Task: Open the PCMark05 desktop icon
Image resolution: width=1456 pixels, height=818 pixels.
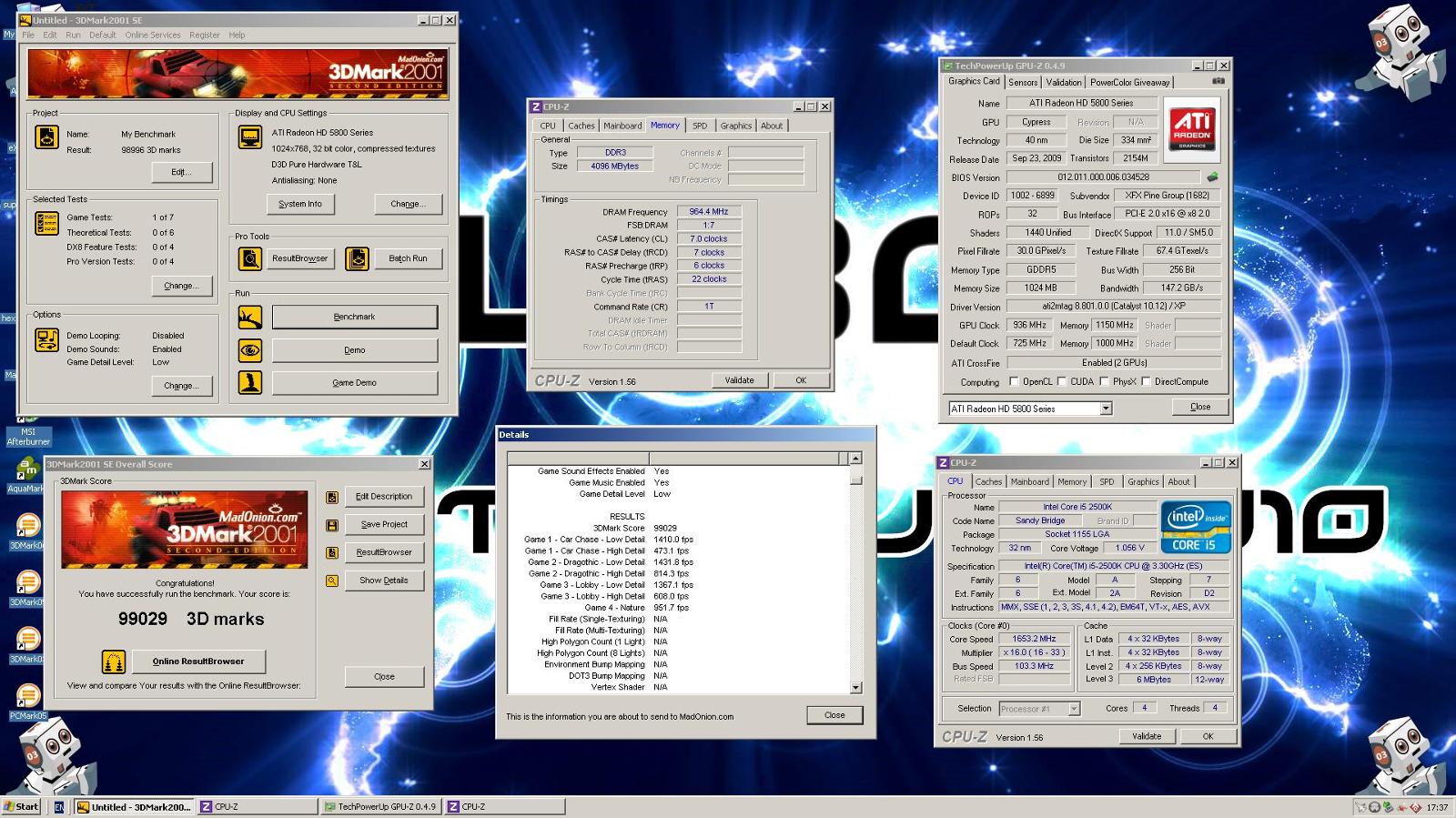Action: [x=27, y=702]
